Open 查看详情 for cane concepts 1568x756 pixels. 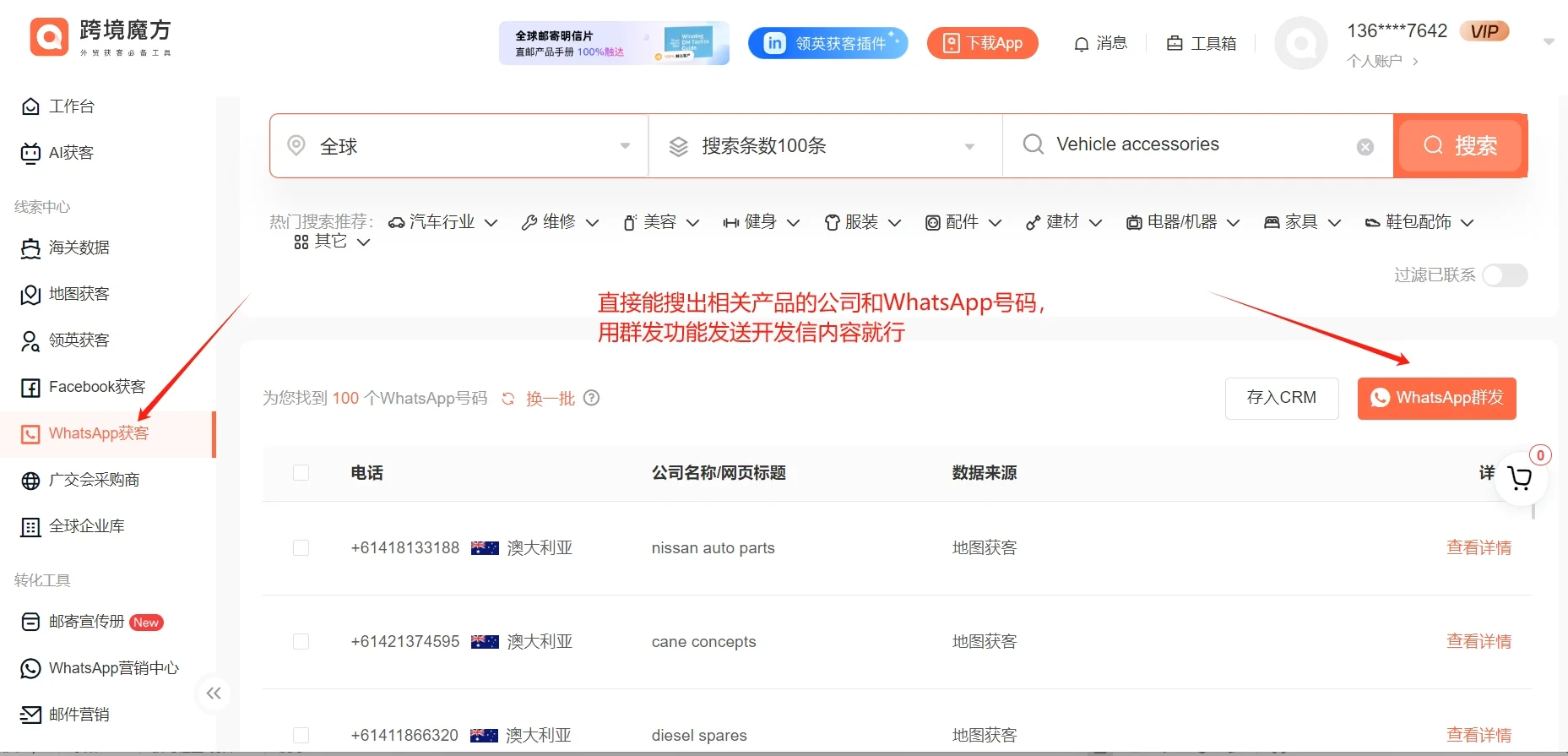click(x=1478, y=642)
